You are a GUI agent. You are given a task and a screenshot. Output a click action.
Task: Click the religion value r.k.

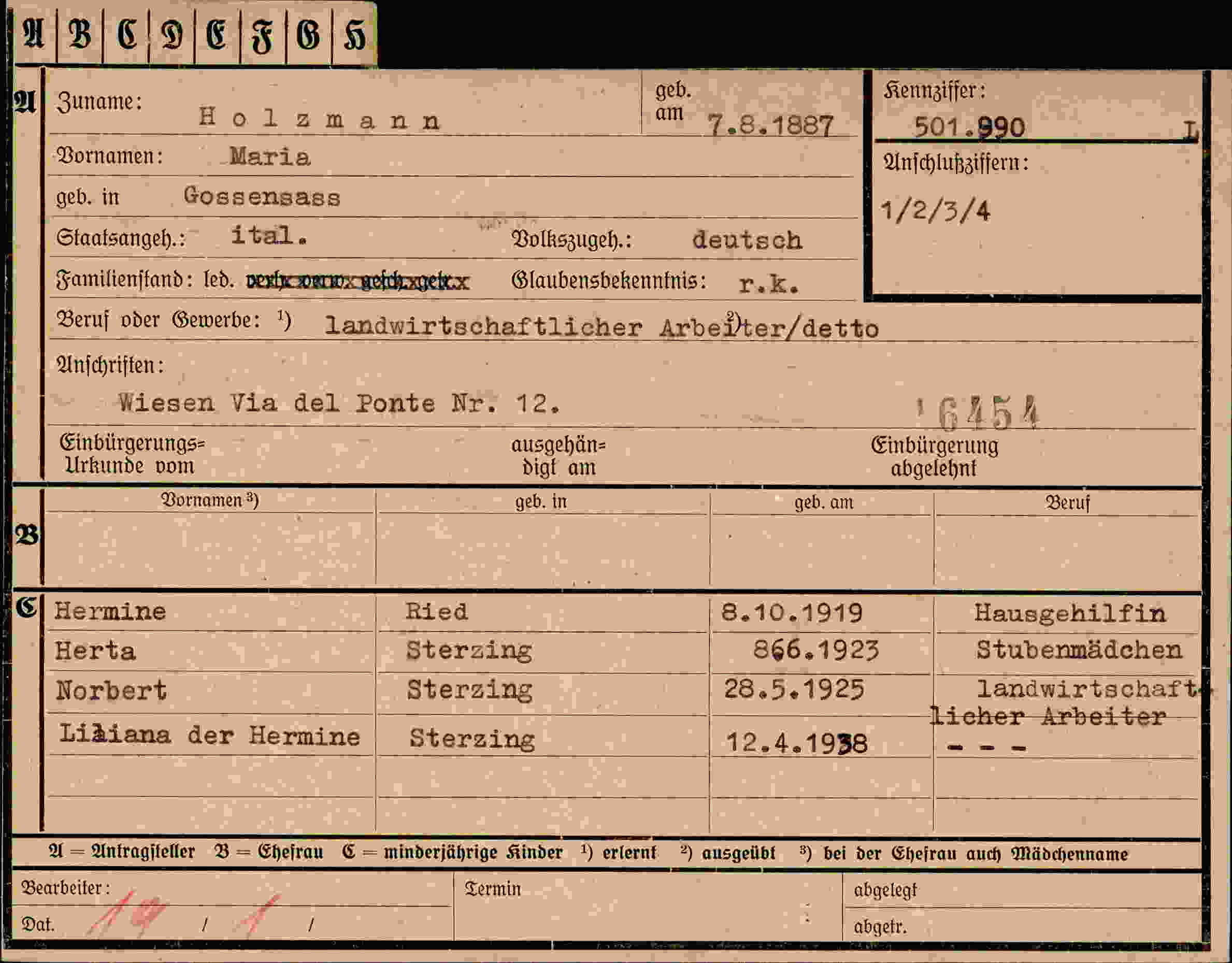click(x=769, y=284)
